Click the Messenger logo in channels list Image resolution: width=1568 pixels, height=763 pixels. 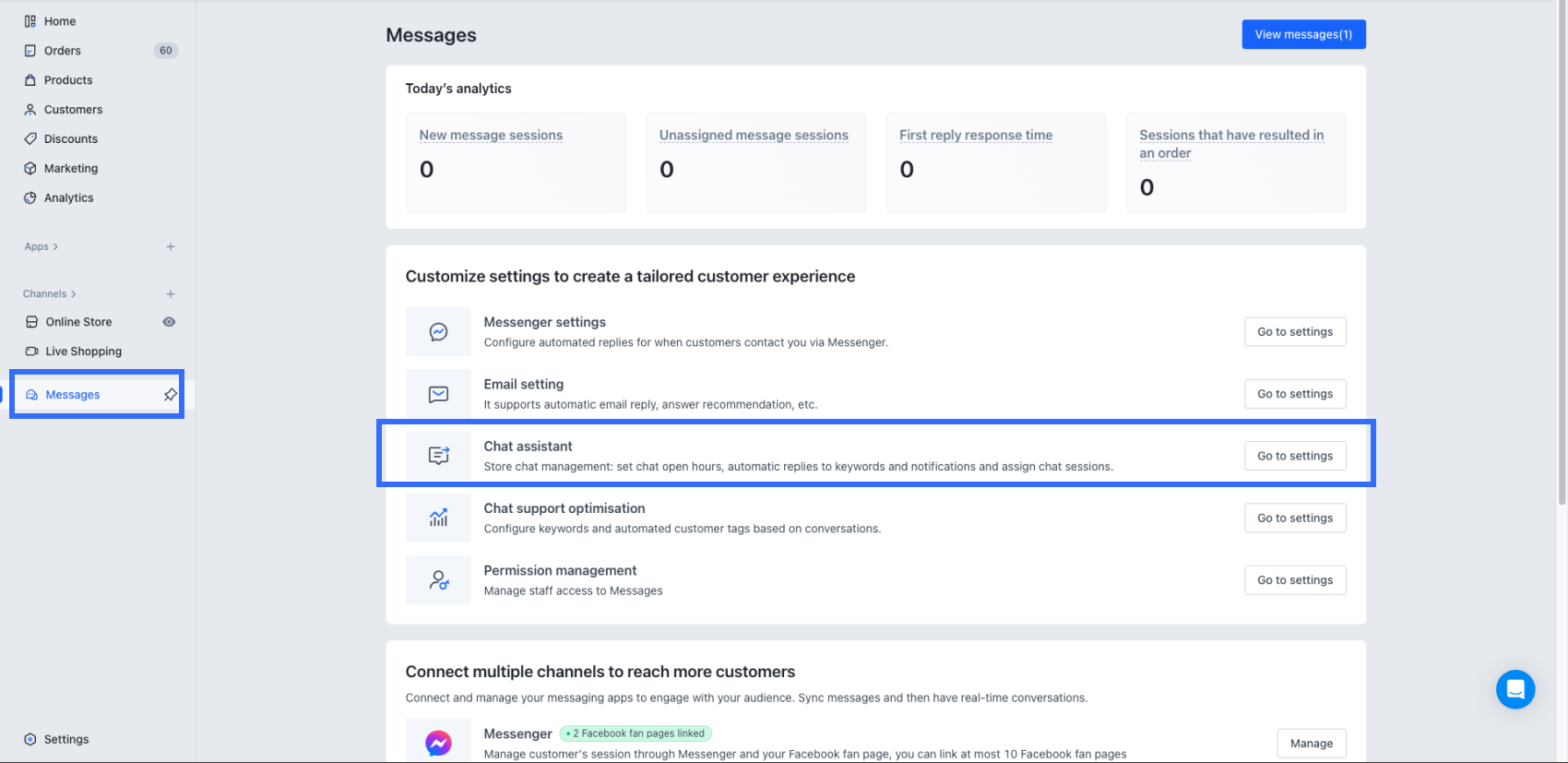point(438,743)
